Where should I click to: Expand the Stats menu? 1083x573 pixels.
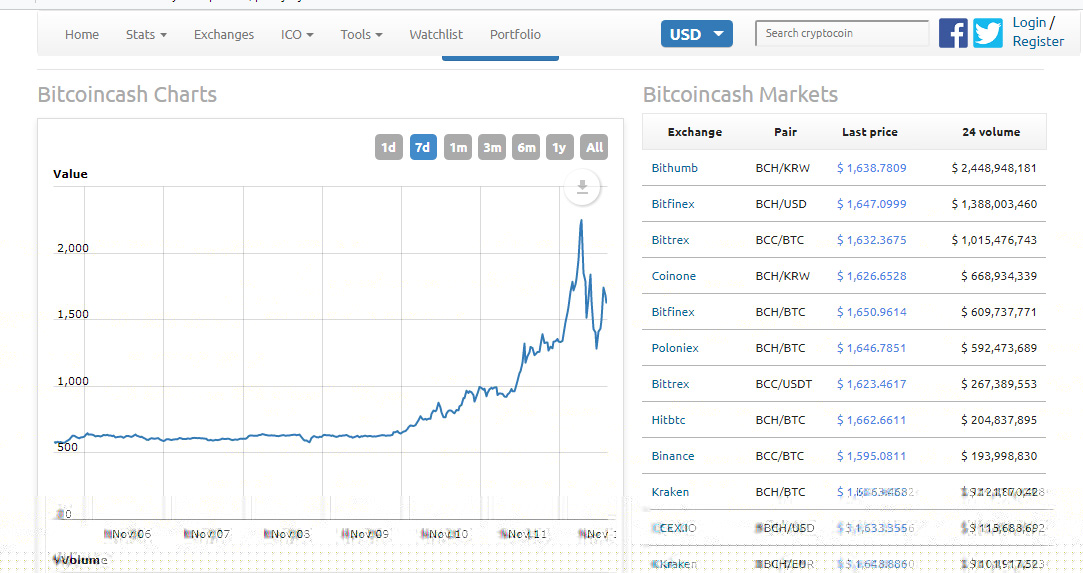tap(146, 34)
